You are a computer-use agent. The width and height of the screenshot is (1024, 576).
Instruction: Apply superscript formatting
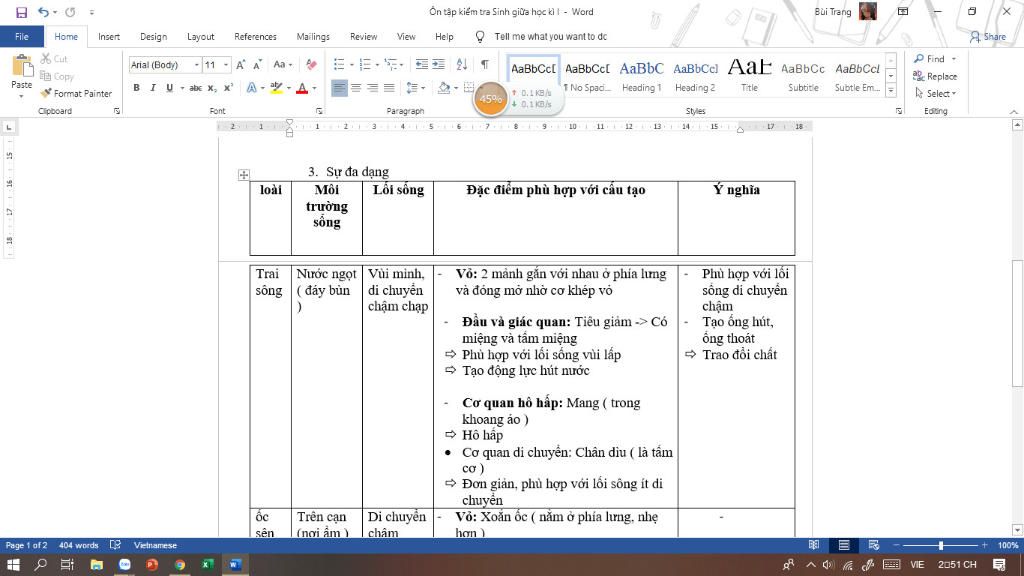coord(228,88)
